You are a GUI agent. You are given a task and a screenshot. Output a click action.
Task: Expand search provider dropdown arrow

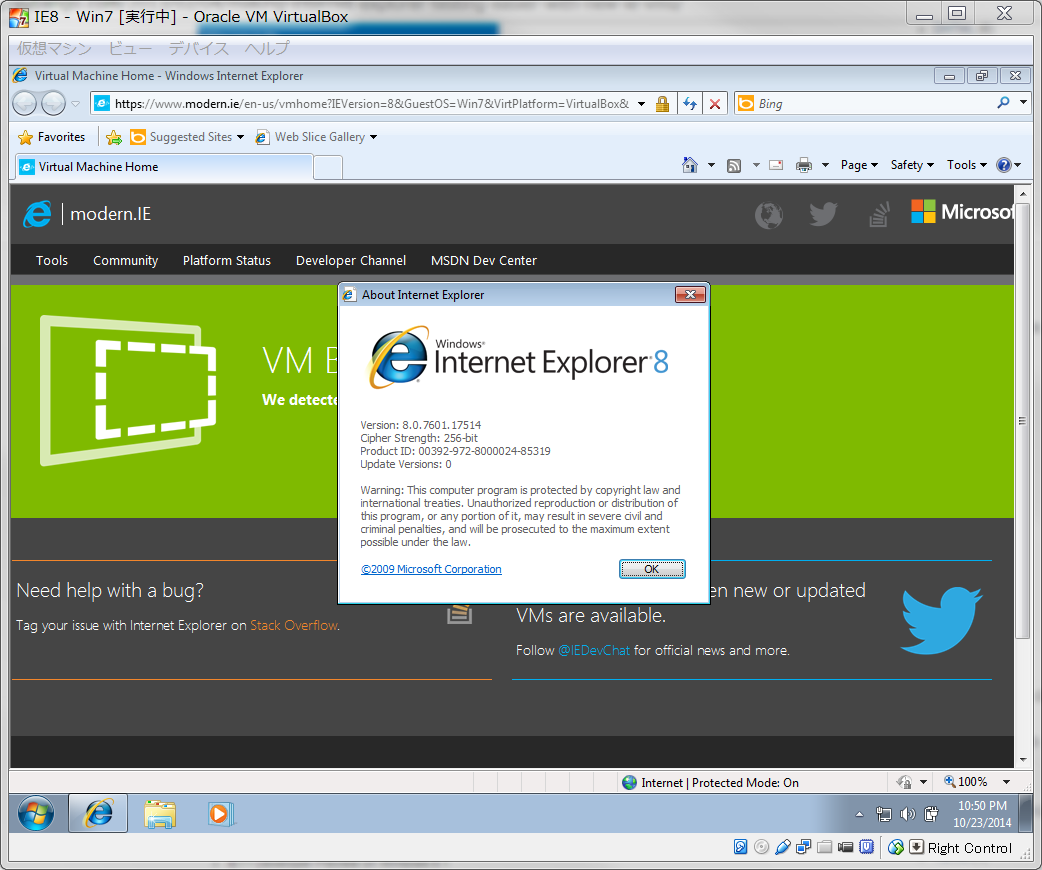tap(1023, 103)
